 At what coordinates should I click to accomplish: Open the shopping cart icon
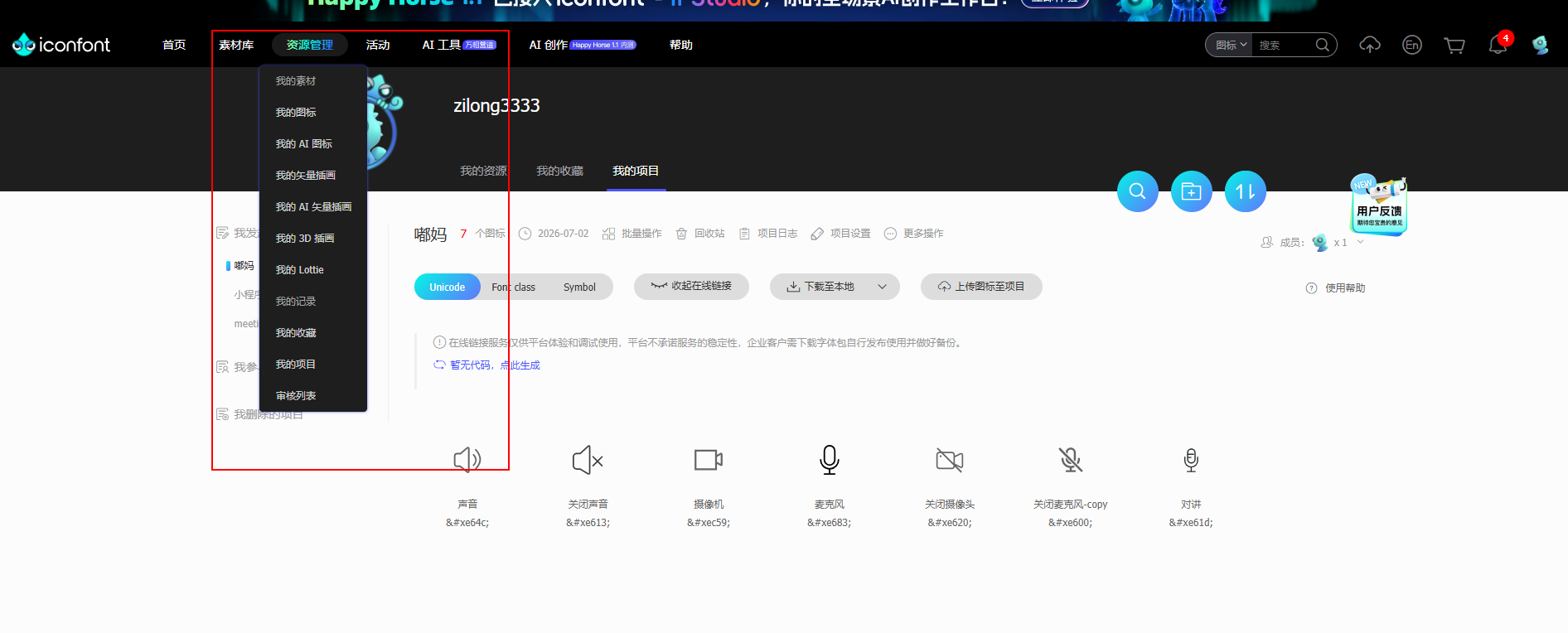pyautogui.click(x=1454, y=46)
